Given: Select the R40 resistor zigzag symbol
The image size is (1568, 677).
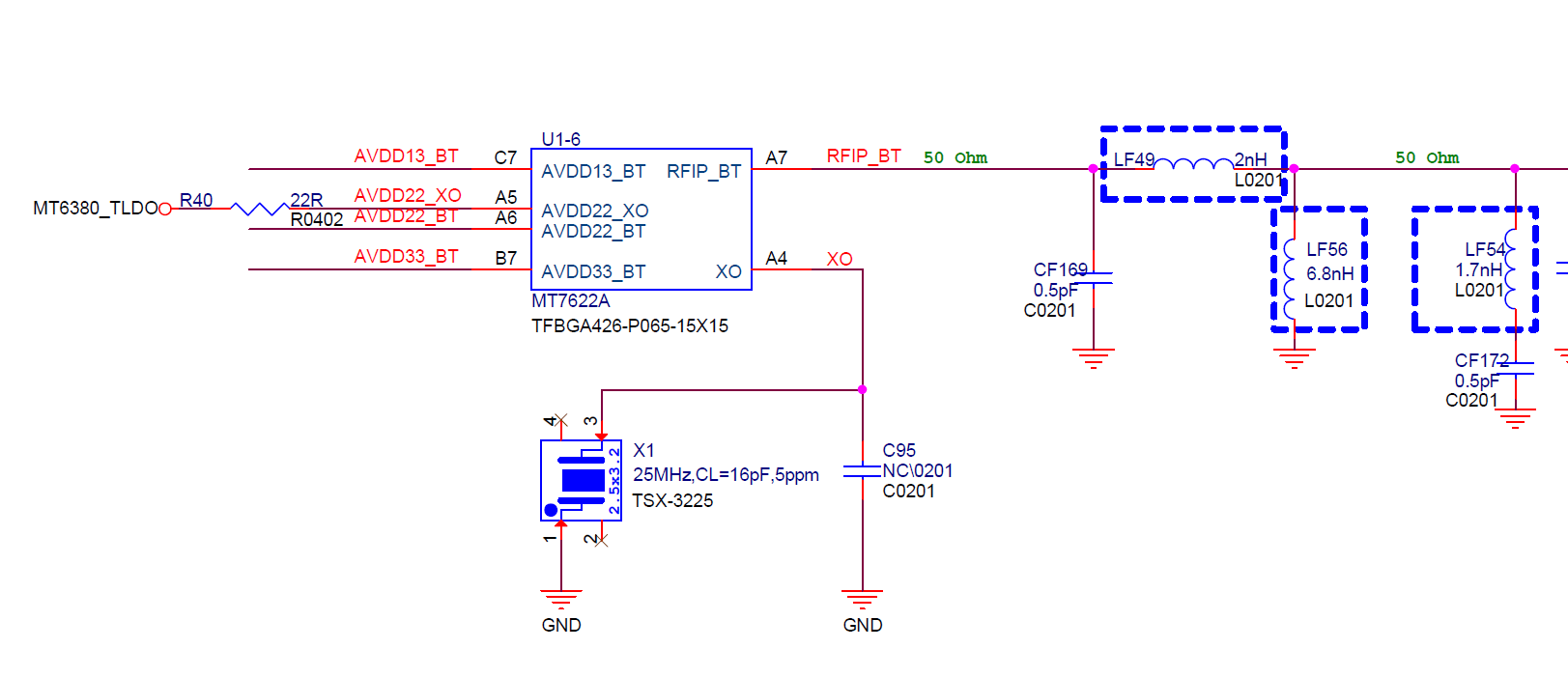Looking at the screenshot, I should point(260,209).
